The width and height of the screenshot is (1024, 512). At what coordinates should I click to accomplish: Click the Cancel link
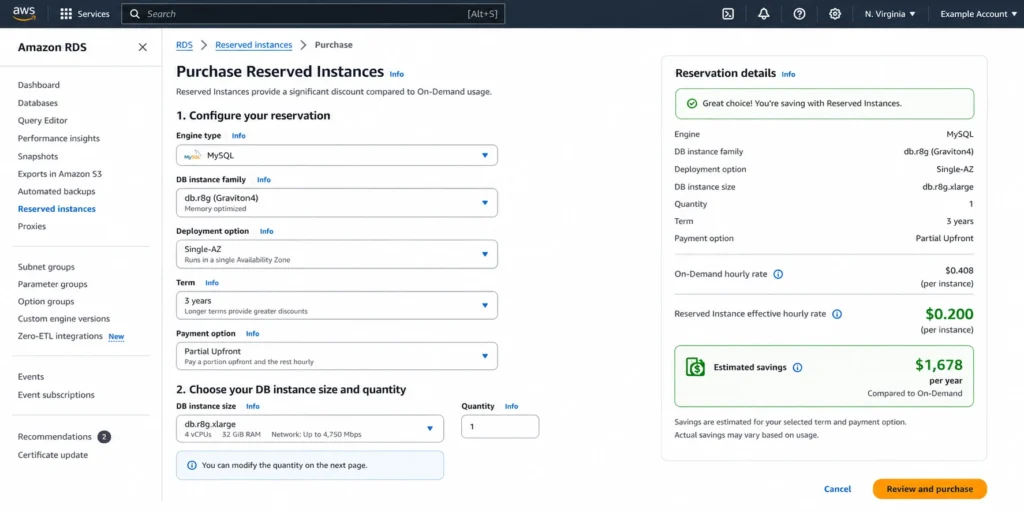(837, 489)
